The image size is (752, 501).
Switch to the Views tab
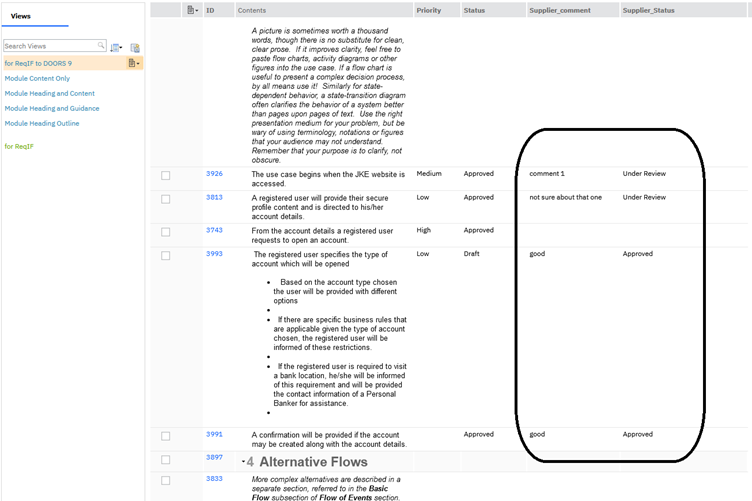tap(21, 16)
